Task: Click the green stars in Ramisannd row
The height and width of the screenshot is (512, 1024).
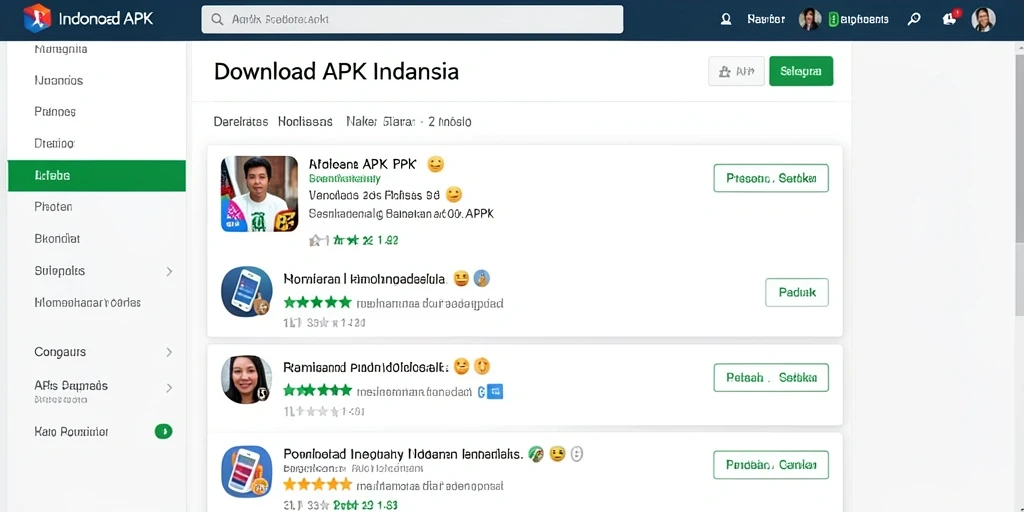Action: pyautogui.click(x=317, y=391)
